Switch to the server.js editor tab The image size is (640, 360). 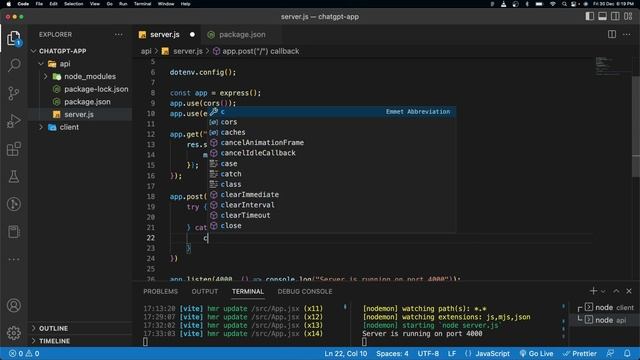tap(164, 35)
